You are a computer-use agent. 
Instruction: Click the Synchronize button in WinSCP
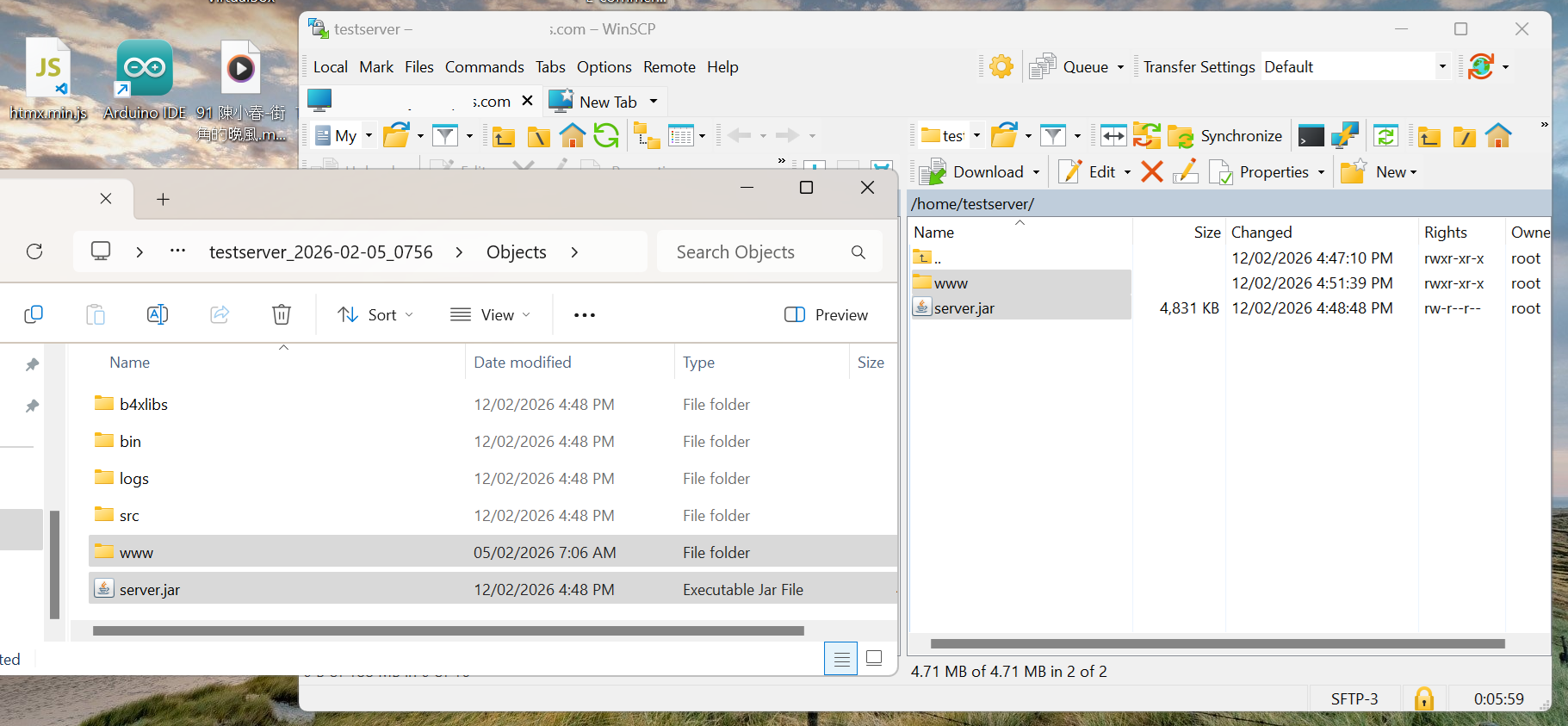pos(1225,136)
